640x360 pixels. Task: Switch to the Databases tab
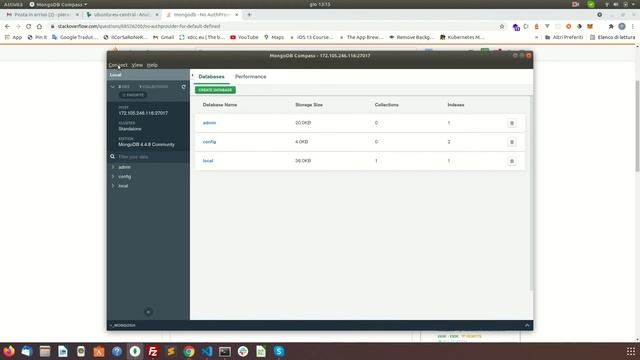coord(211,77)
